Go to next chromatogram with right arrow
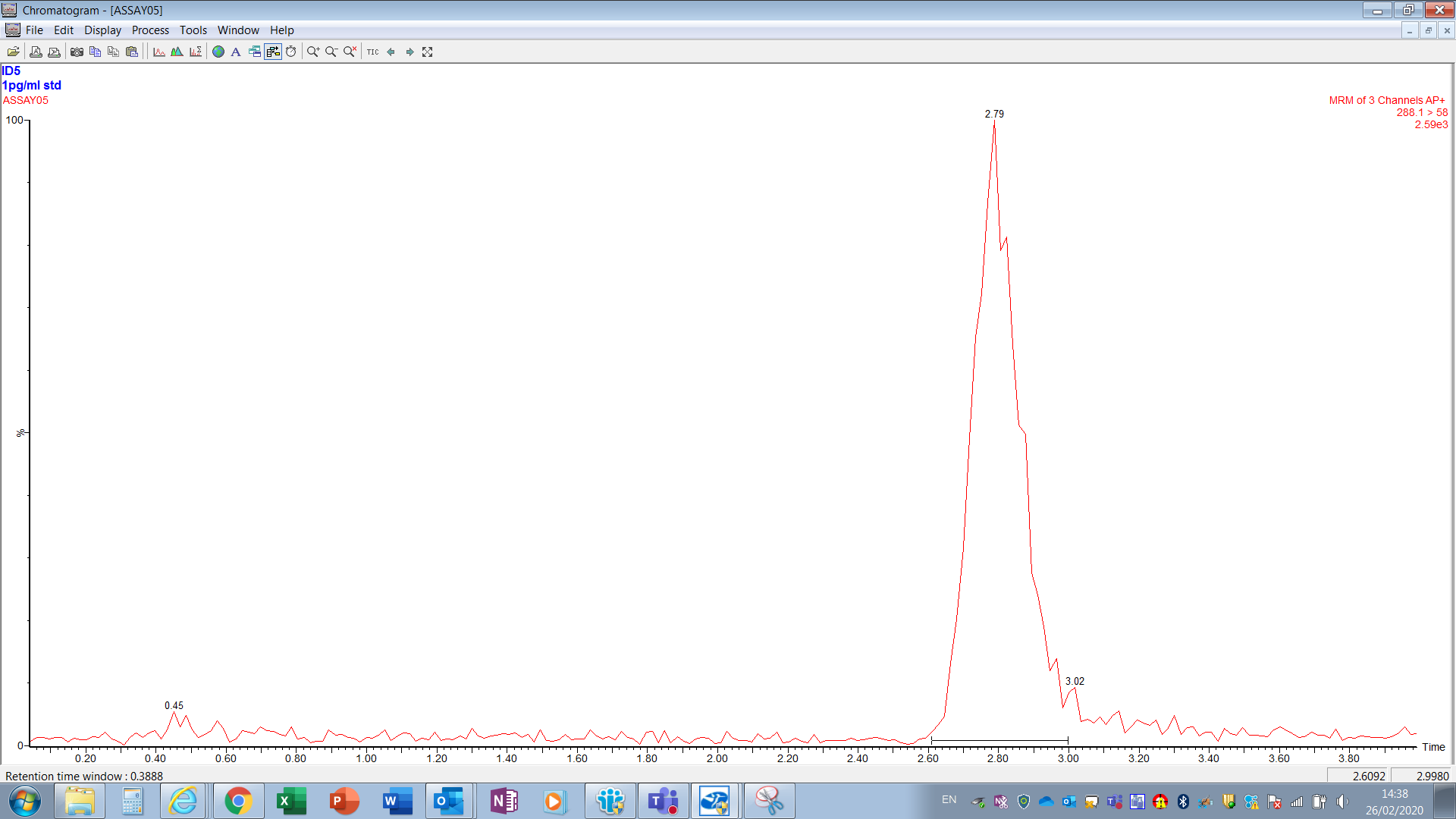The image size is (1456, 819). pos(409,52)
